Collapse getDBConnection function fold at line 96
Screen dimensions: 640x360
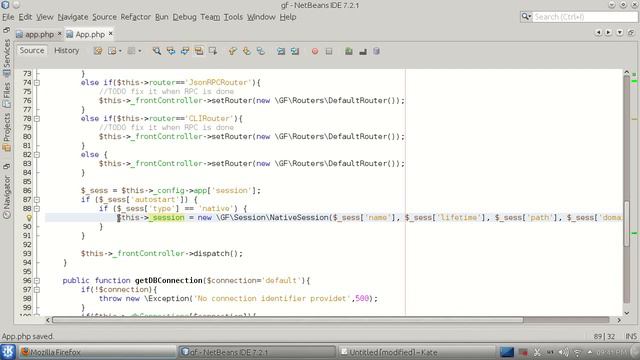[37, 281]
